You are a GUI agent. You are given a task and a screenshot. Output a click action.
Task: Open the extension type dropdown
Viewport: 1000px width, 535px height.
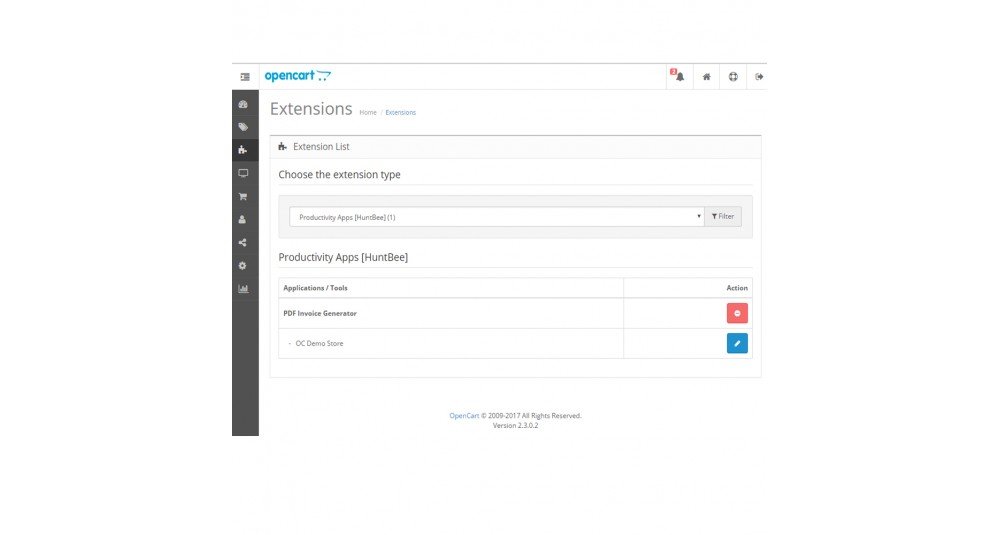(x=496, y=217)
